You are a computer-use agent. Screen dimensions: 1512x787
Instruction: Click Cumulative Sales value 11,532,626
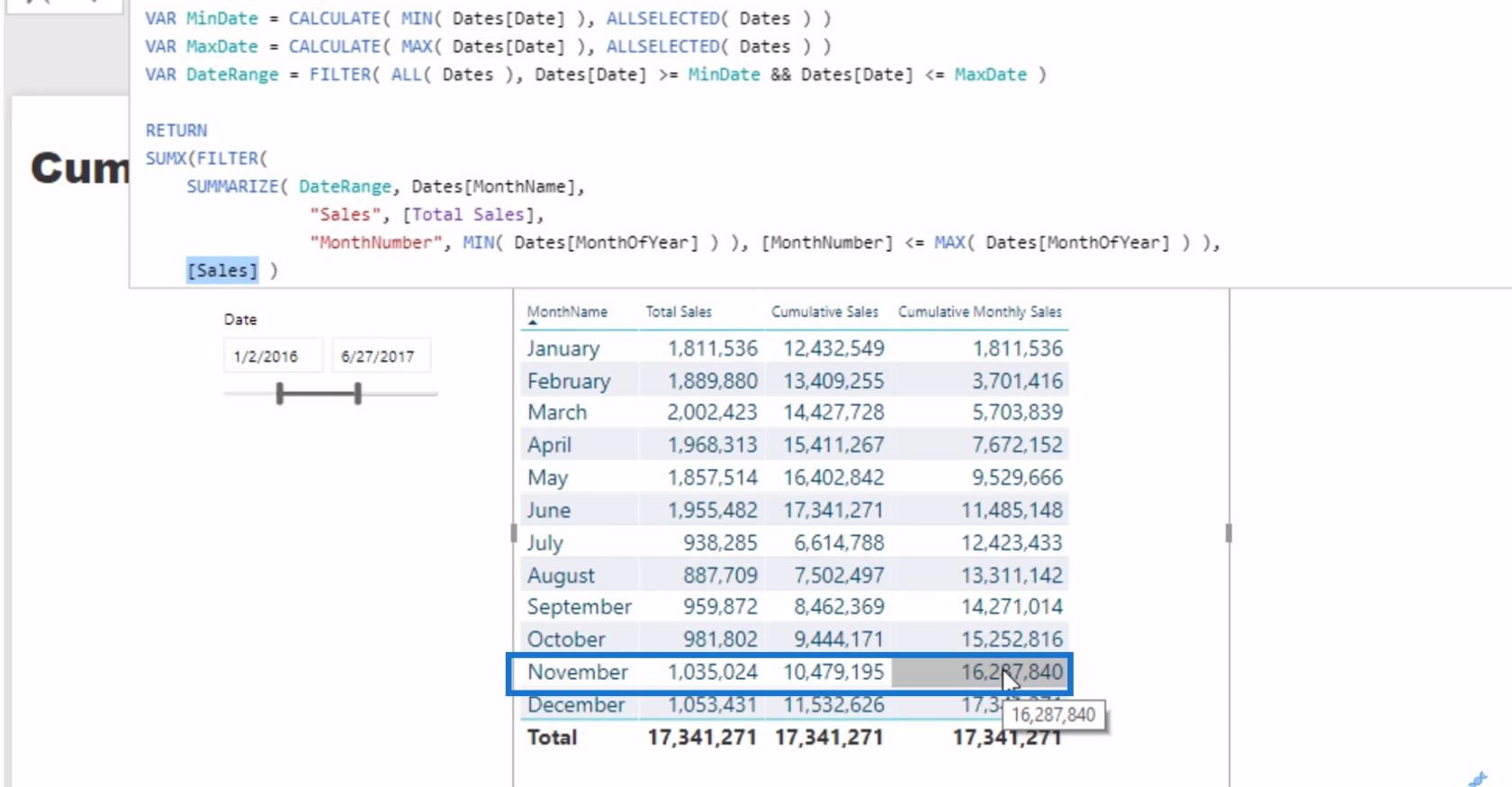point(833,704)
